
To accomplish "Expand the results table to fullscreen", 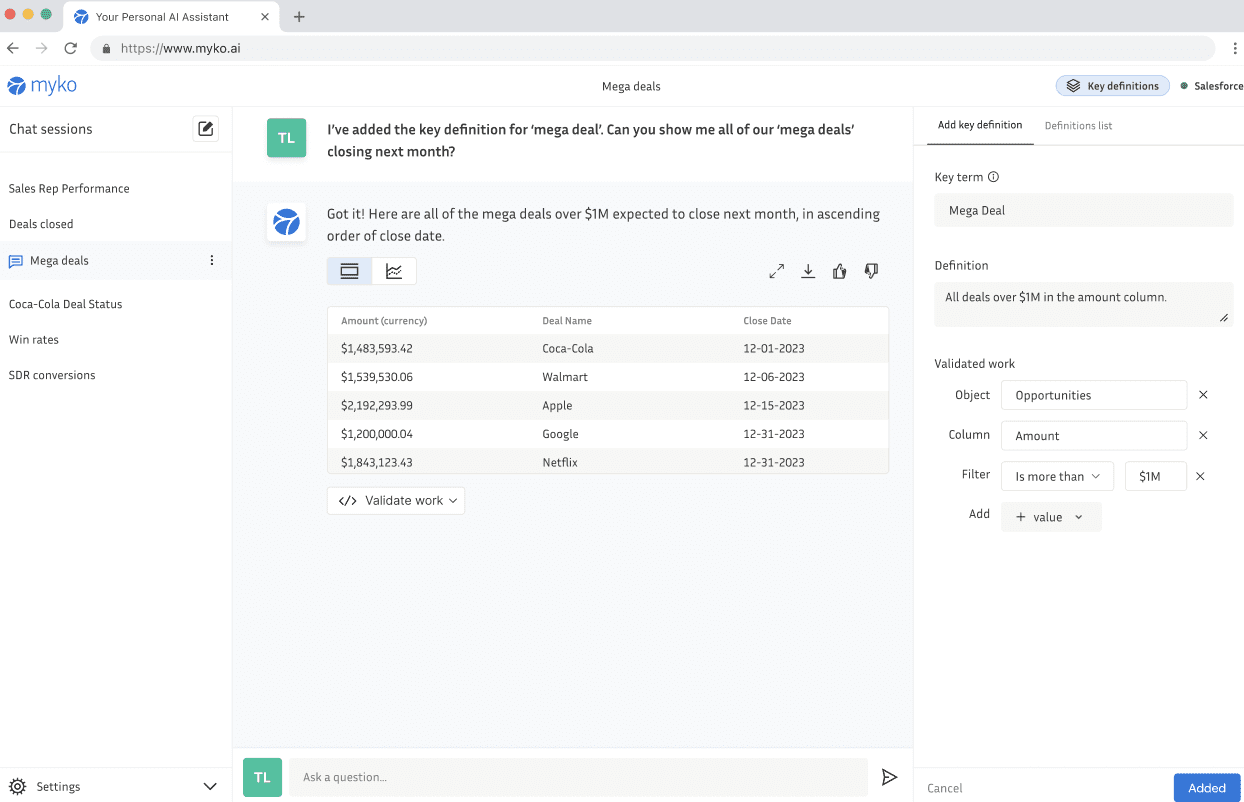I will coord(776,271).
